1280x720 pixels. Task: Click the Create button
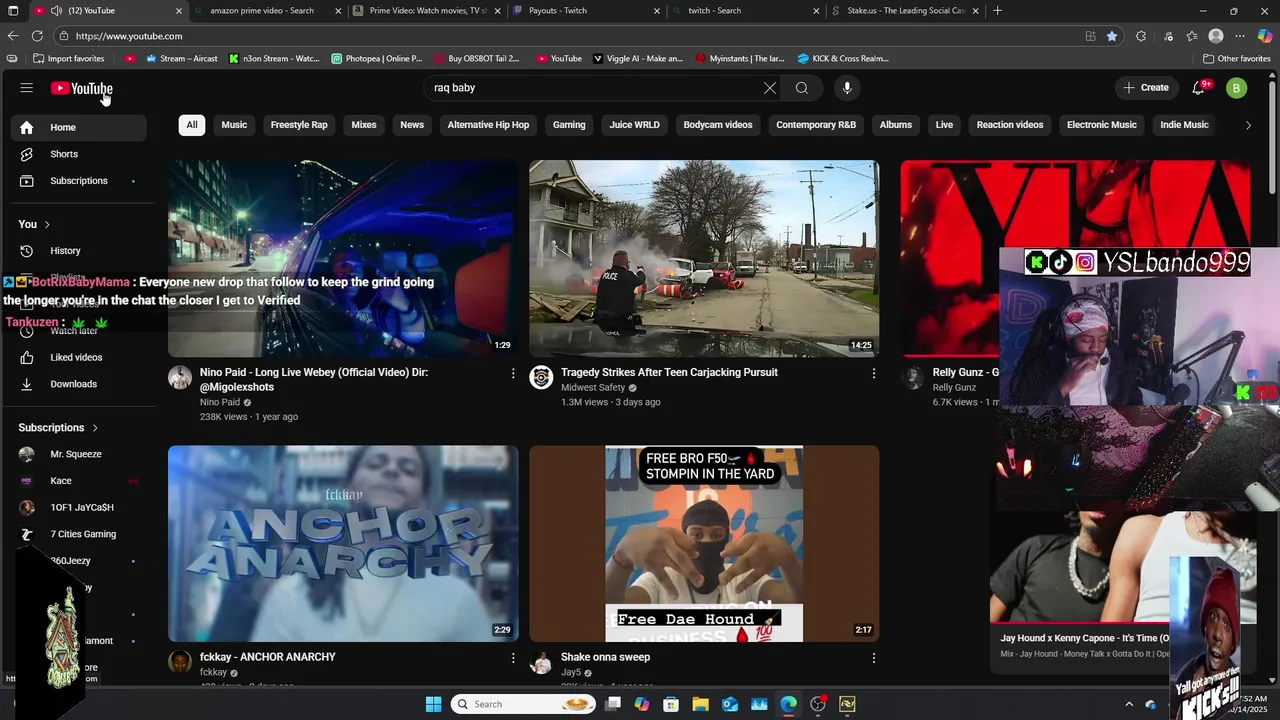point(1146,88)
